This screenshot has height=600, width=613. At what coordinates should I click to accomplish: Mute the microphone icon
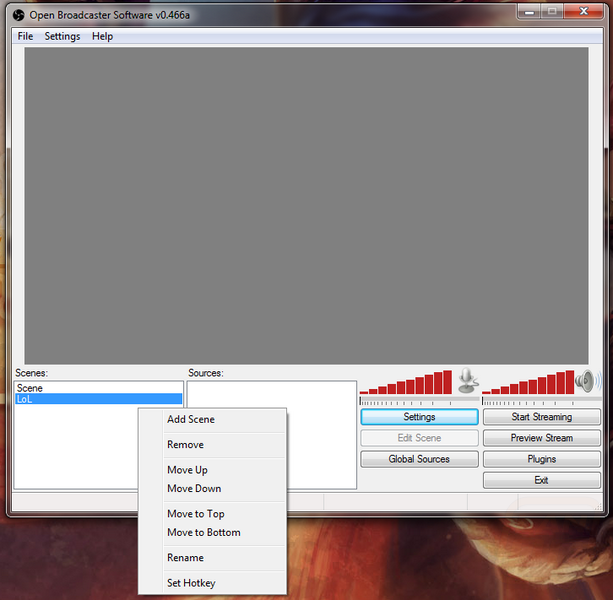coord(468,380)
